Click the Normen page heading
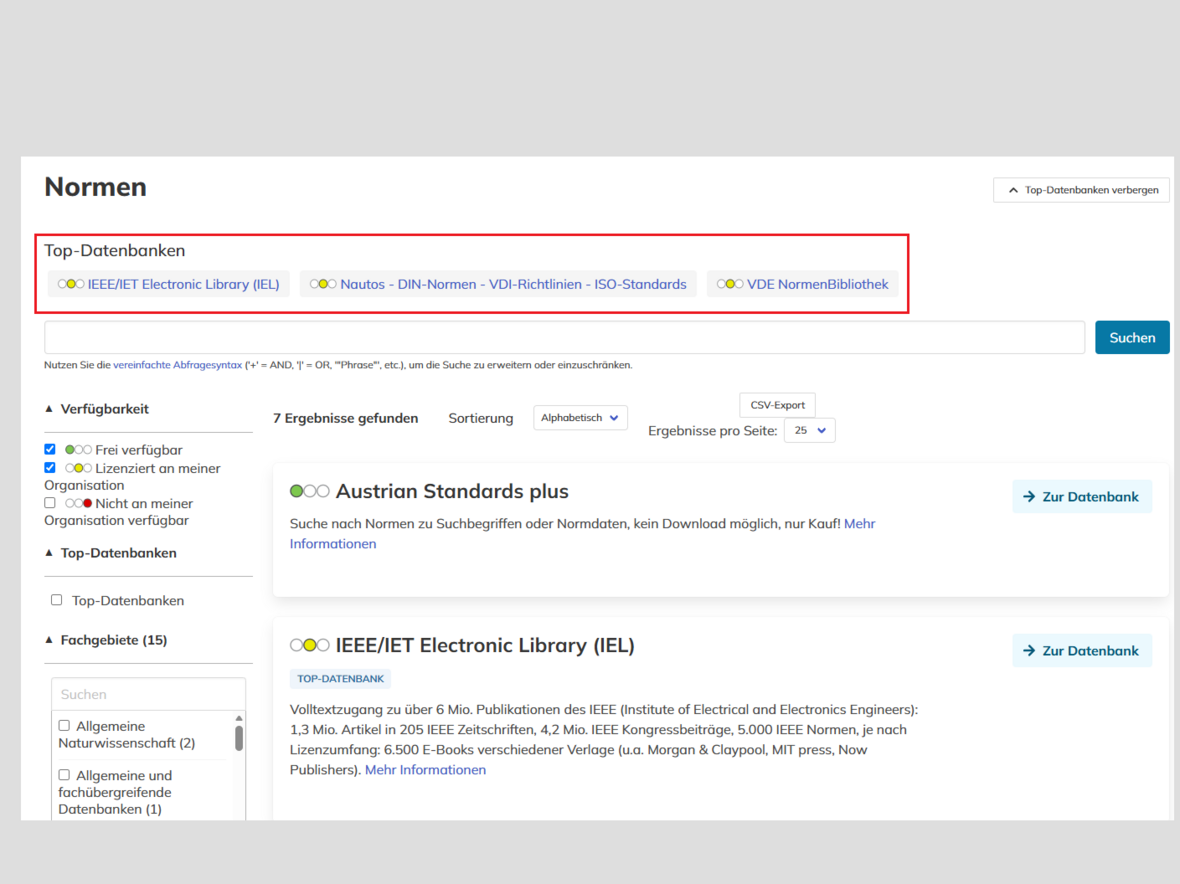This screenshot has width=1180, height=884. (96, 187)
